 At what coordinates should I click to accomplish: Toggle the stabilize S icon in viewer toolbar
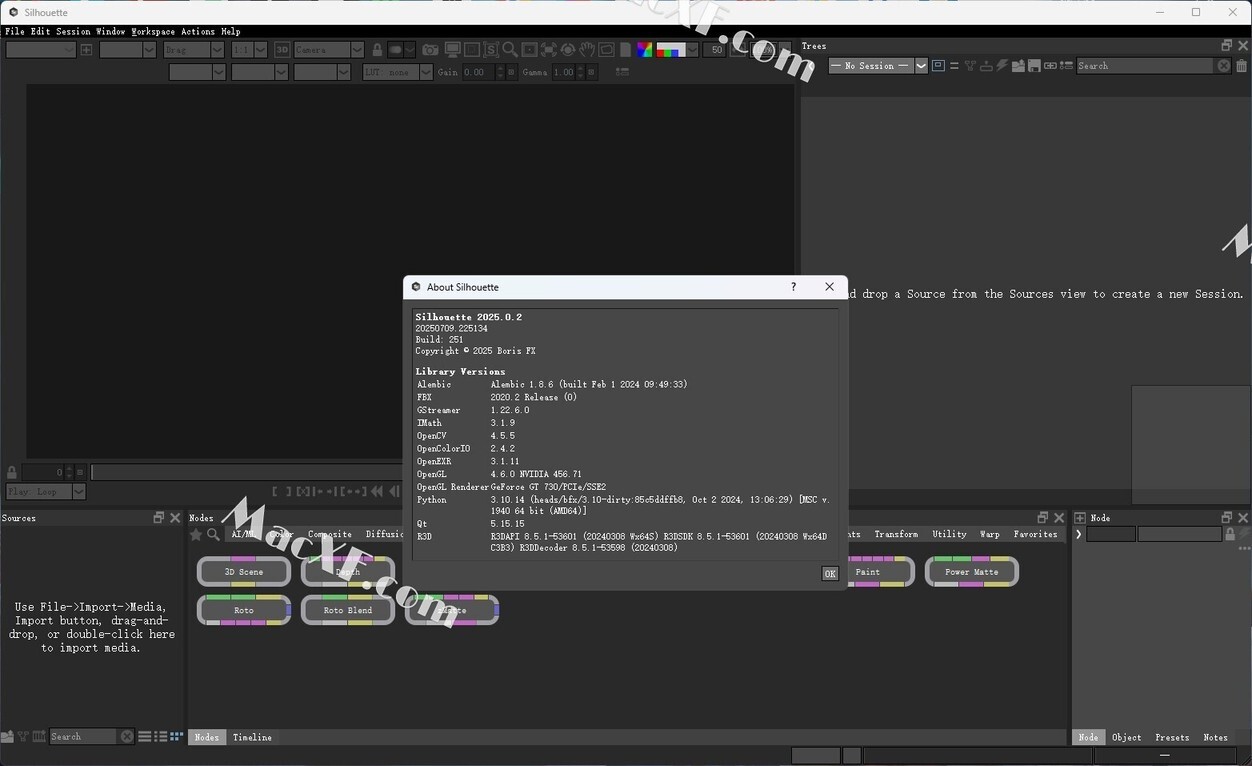point(491,50)
